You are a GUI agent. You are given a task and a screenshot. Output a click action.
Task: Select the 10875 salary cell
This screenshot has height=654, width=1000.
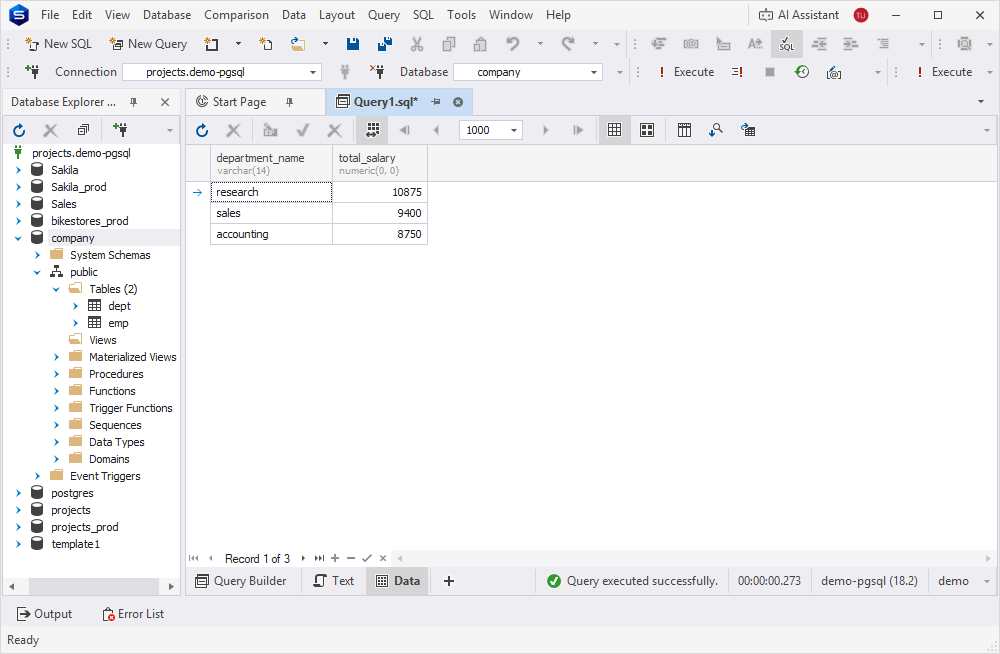pos(380,192)
